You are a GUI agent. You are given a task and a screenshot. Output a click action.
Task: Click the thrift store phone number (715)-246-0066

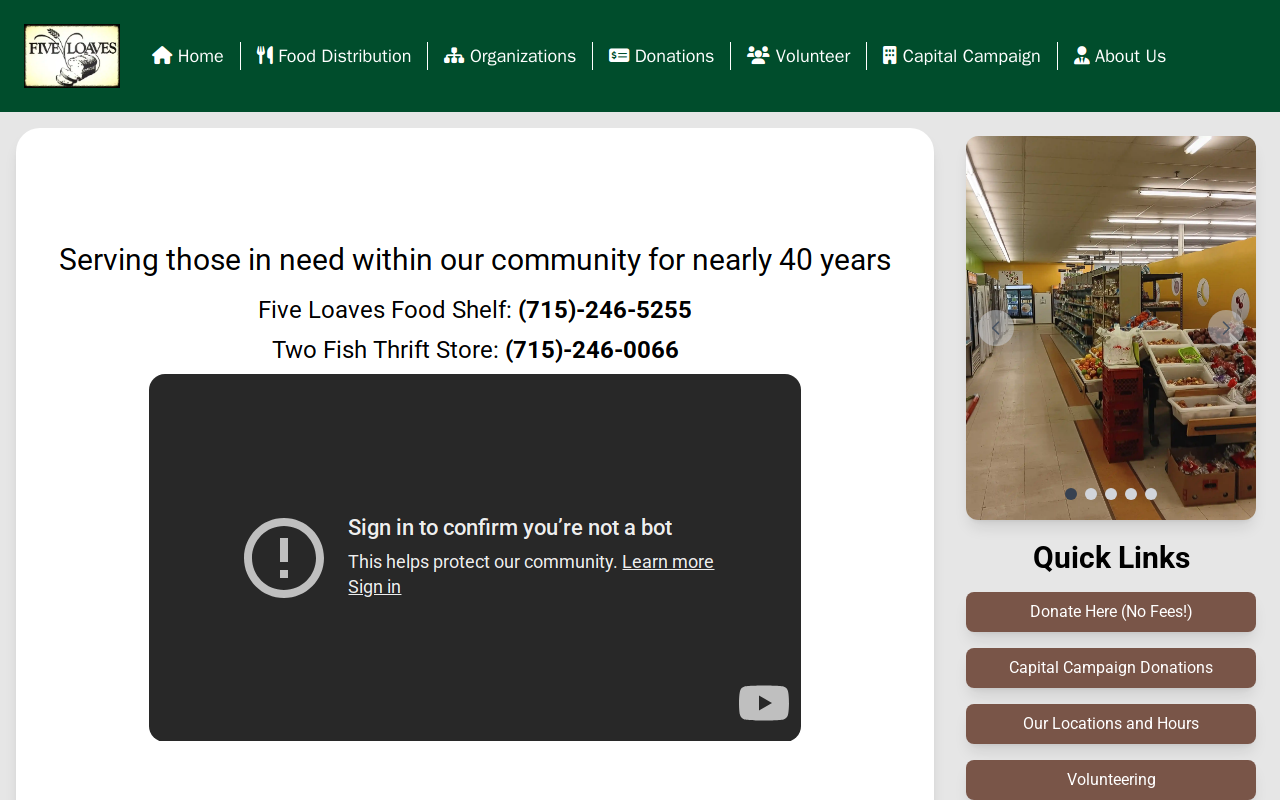point(592,350)
